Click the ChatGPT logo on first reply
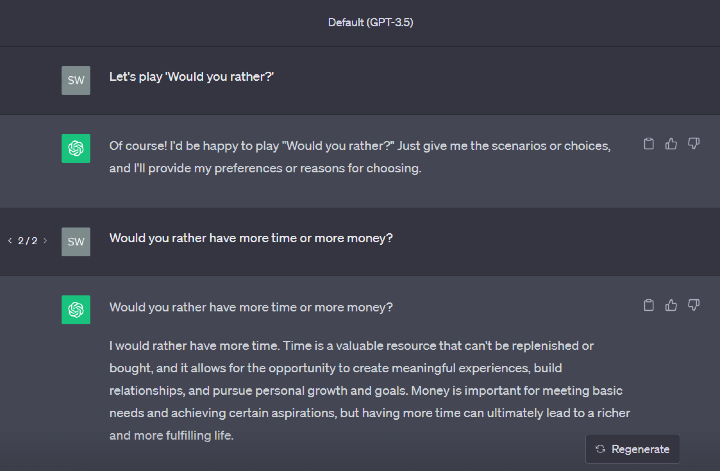This screenshot has height=471, width=720. (76, 148)
